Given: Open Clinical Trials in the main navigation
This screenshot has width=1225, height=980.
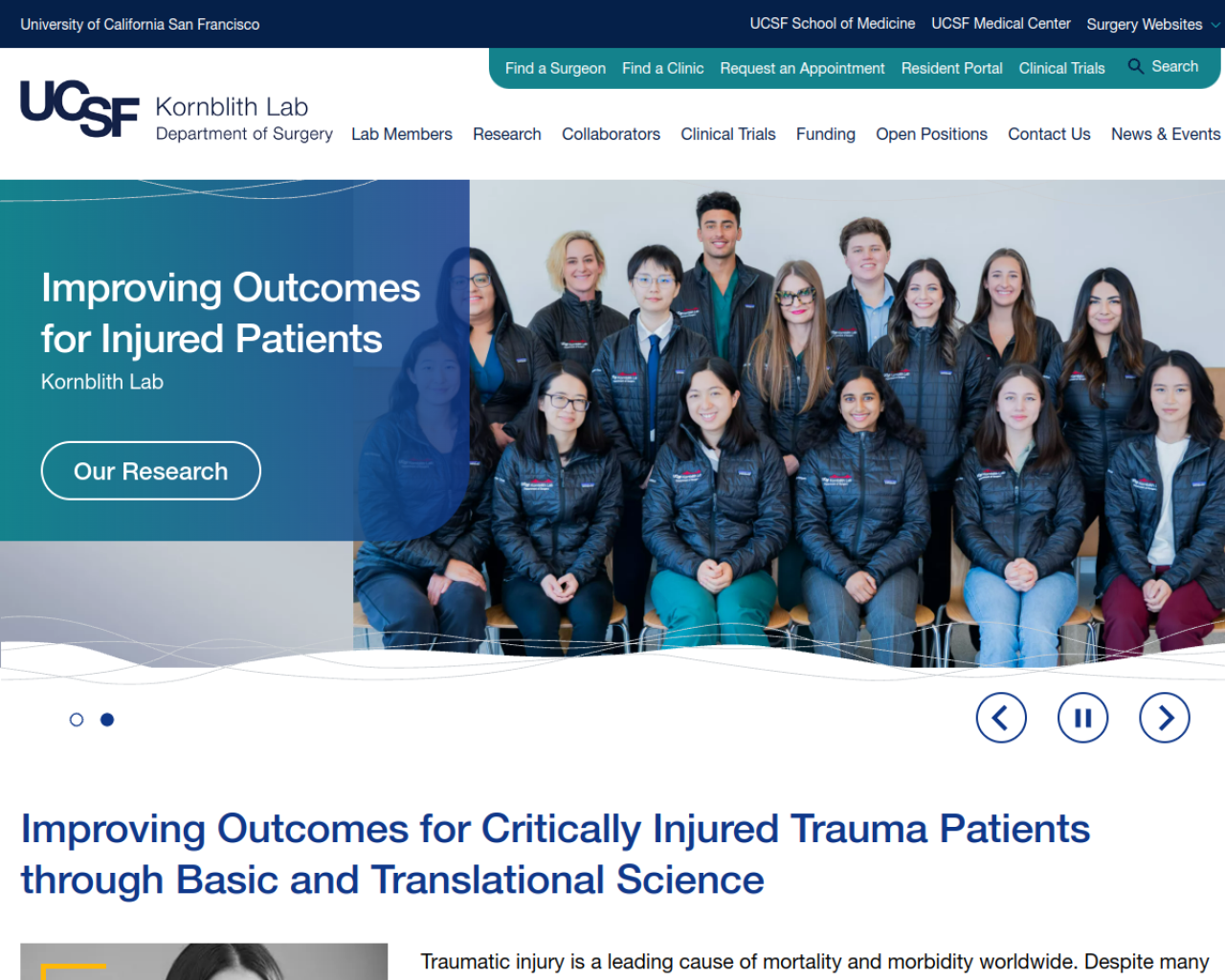Looking at the screenshot, I should click(728, 134).
